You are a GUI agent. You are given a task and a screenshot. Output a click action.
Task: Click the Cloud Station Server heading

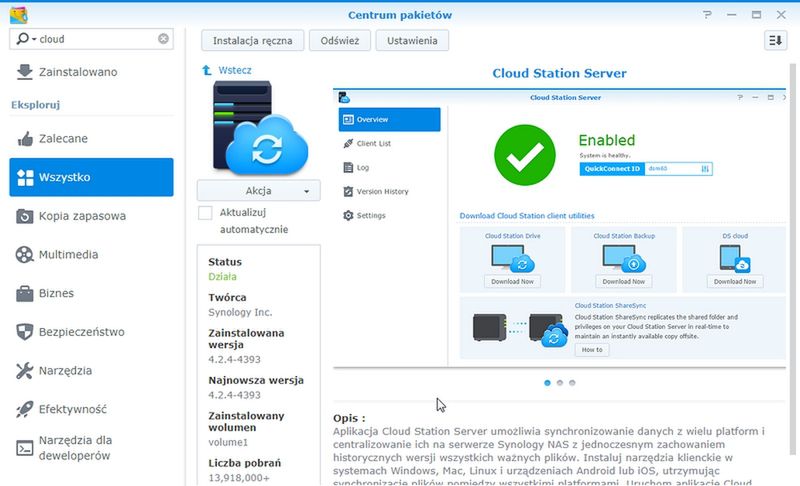[559, 73]
